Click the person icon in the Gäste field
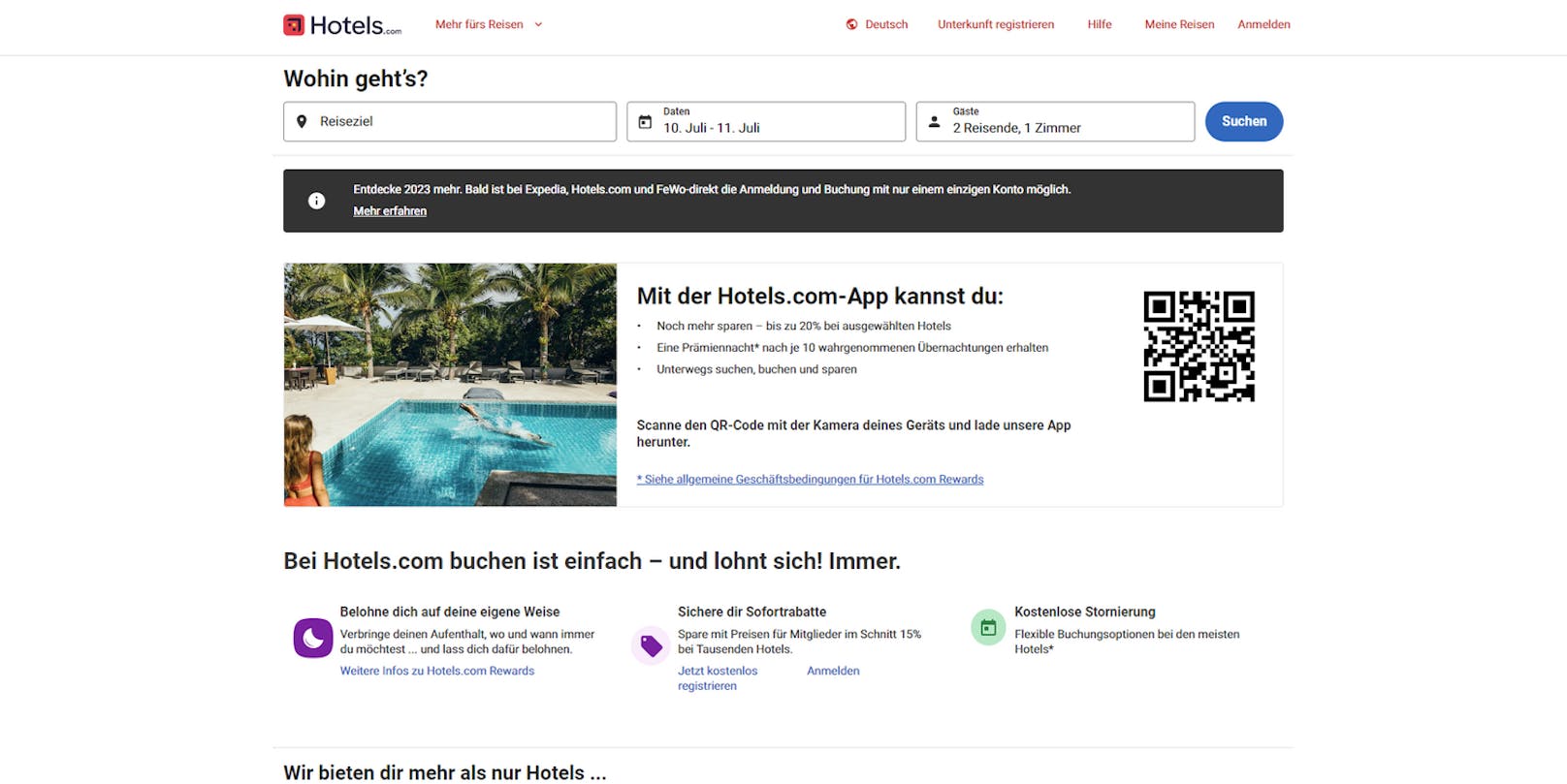 (x=934, y=122)
